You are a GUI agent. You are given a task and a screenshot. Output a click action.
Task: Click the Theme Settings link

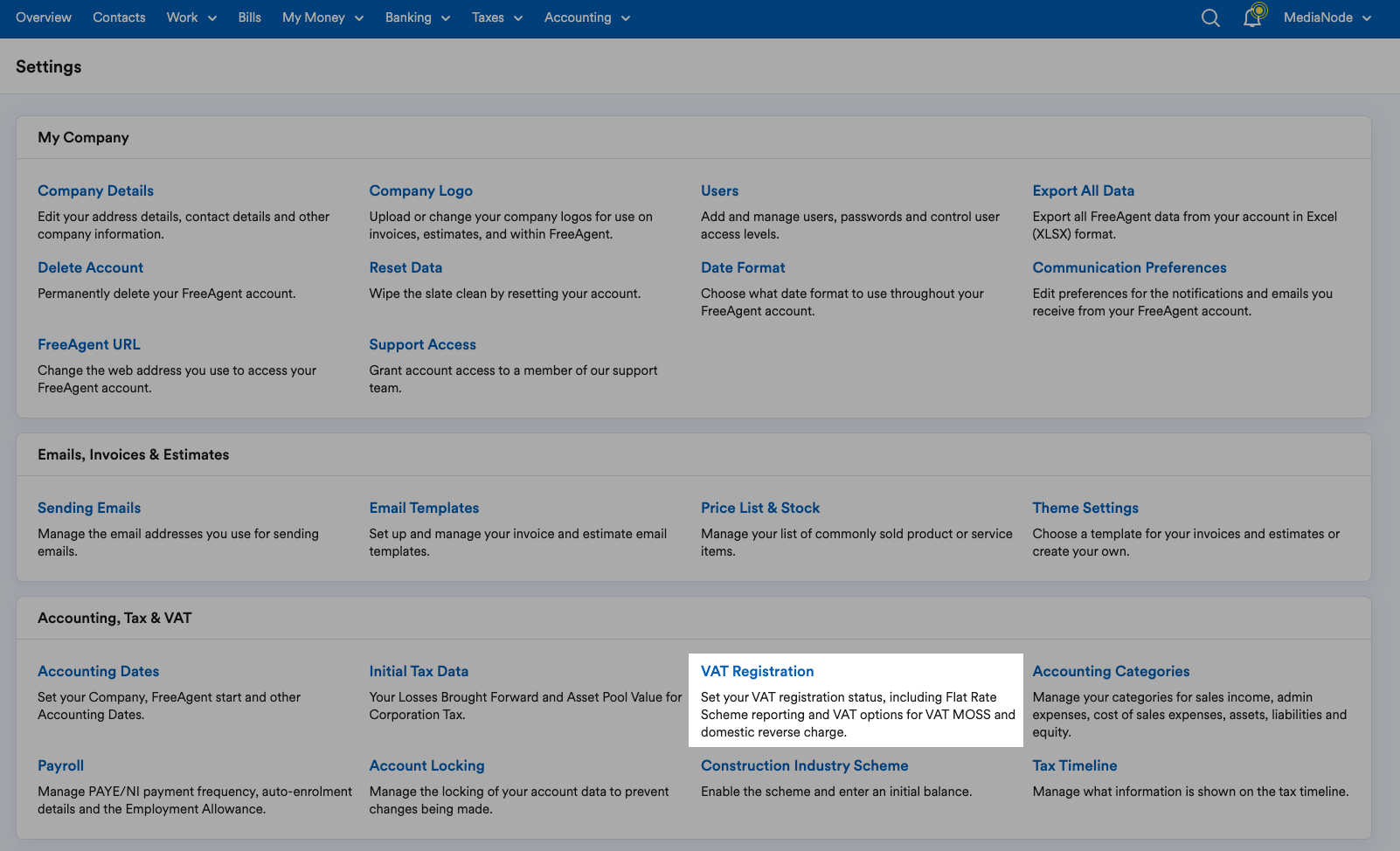tap(1085, 508)
